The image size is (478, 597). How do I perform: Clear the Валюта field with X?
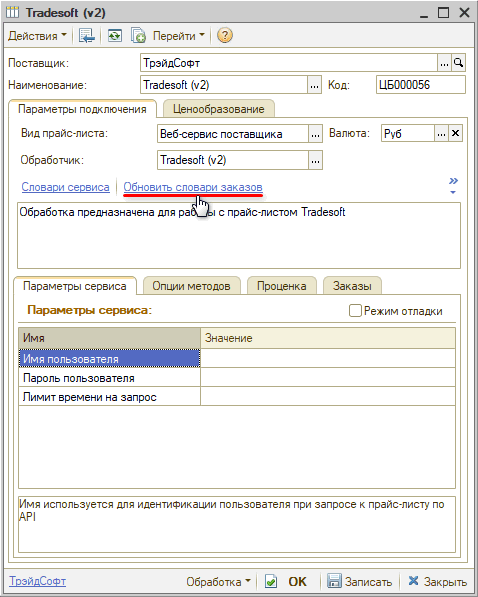[456, 134]
